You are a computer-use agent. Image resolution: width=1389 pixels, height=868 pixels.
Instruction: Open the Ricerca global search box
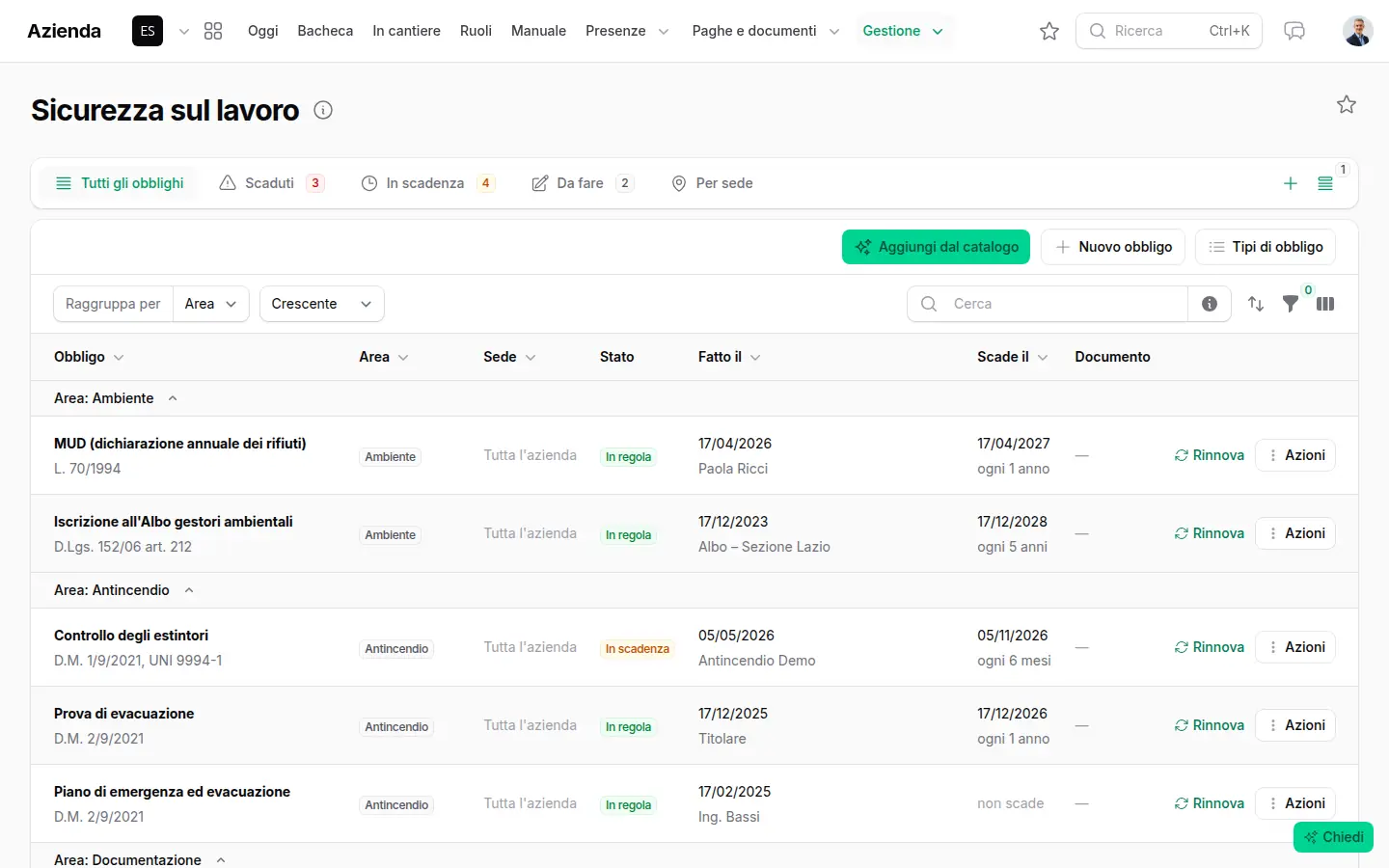[x=1169, y=31]
